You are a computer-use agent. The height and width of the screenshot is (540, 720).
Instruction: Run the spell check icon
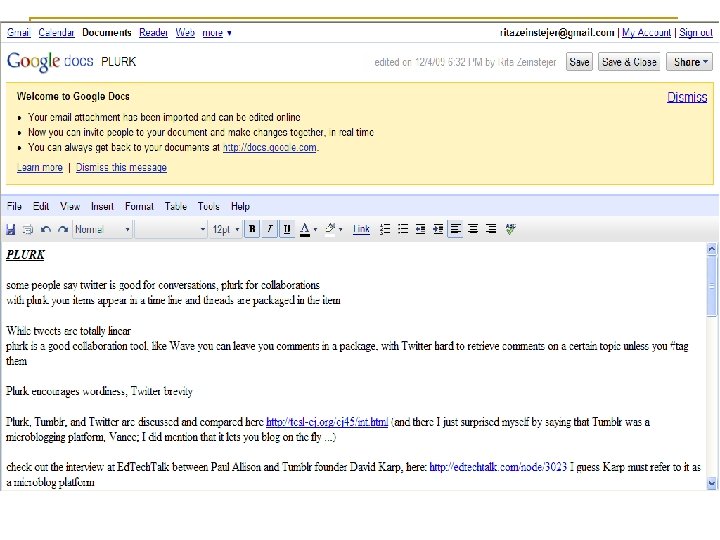tap(510, 229)
